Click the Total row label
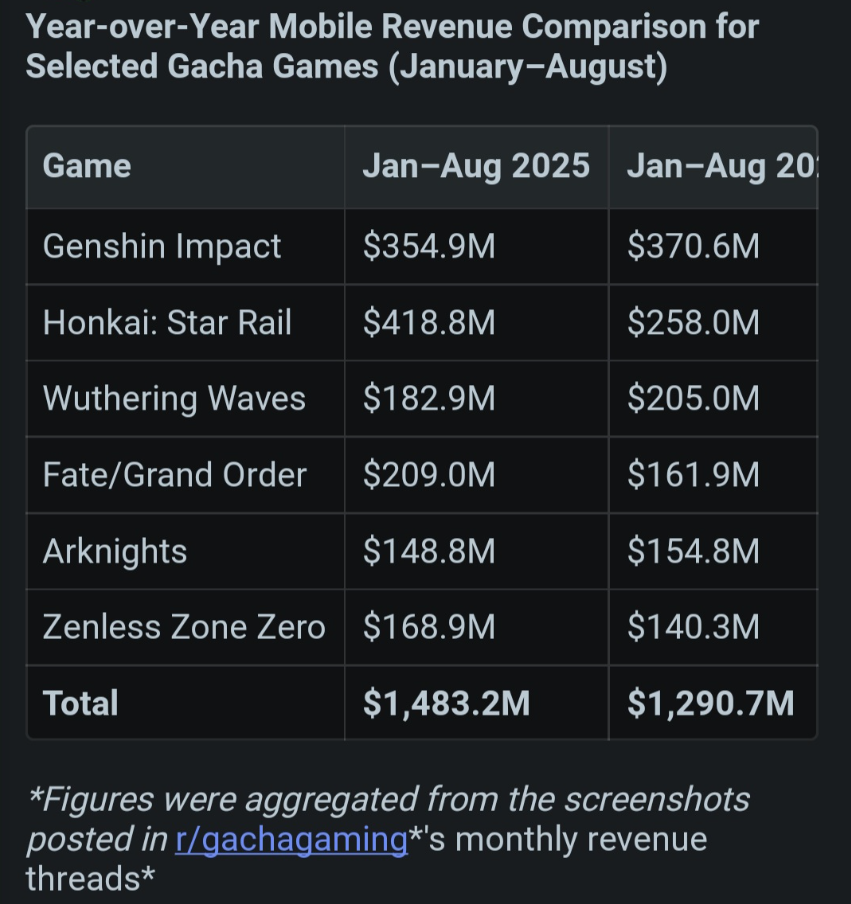Viewport: 851px width, 904px height. (x=81, y=703)
